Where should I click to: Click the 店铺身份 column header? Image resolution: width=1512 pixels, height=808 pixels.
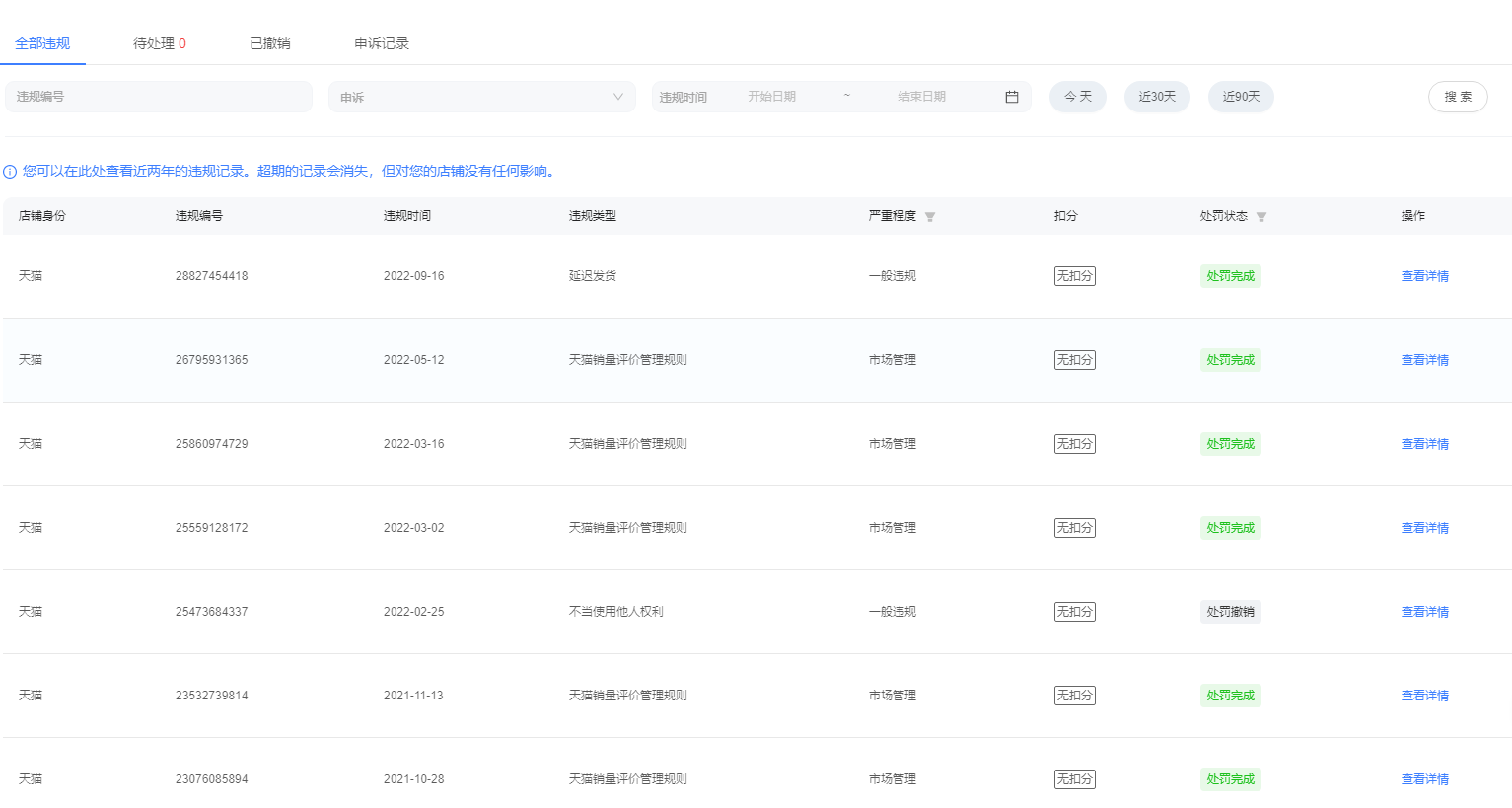[42, 216]
